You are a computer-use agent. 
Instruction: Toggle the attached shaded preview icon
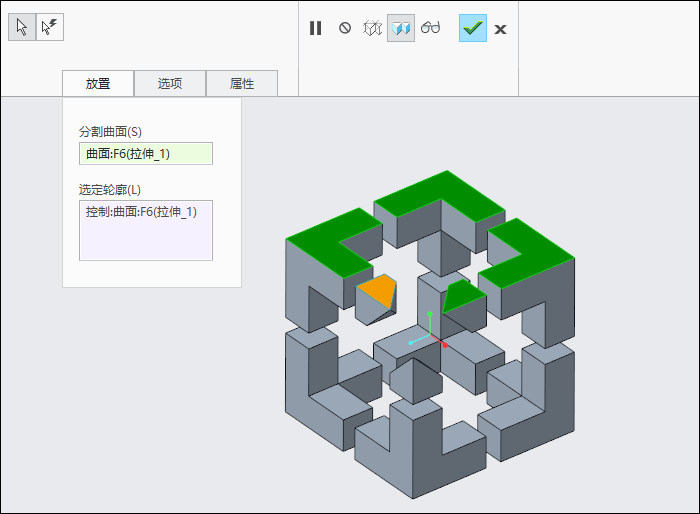pyautogui.click(x=401, y=28)
